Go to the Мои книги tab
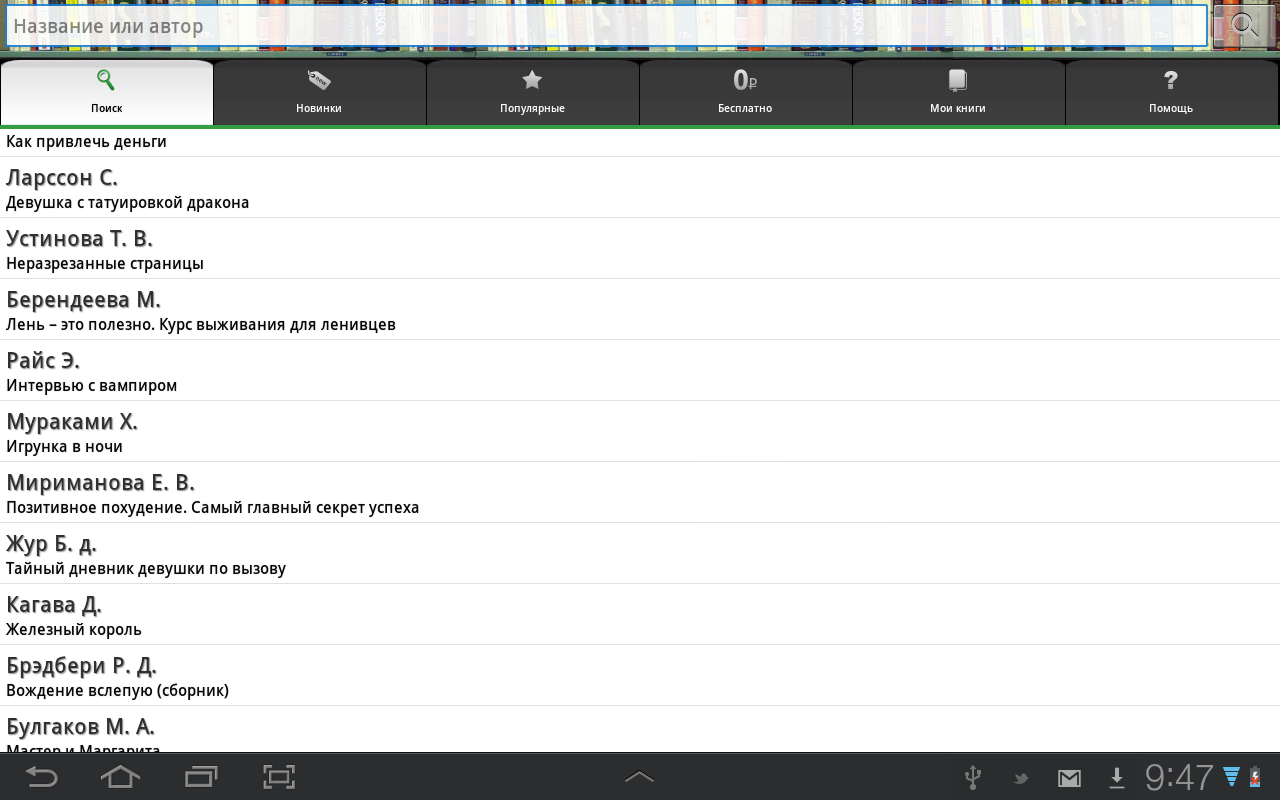The height and width of the screenshot is (800, 1280). 959,93
